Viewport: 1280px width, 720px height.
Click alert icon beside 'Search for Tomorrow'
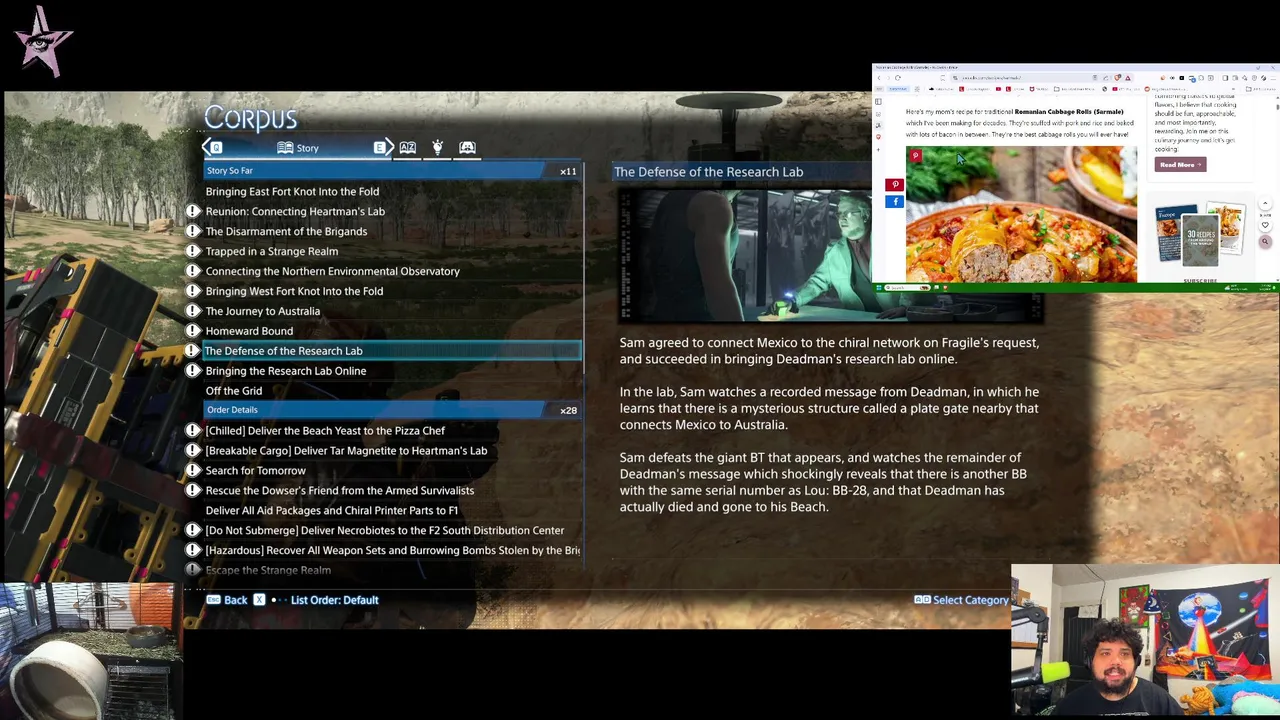193,471
